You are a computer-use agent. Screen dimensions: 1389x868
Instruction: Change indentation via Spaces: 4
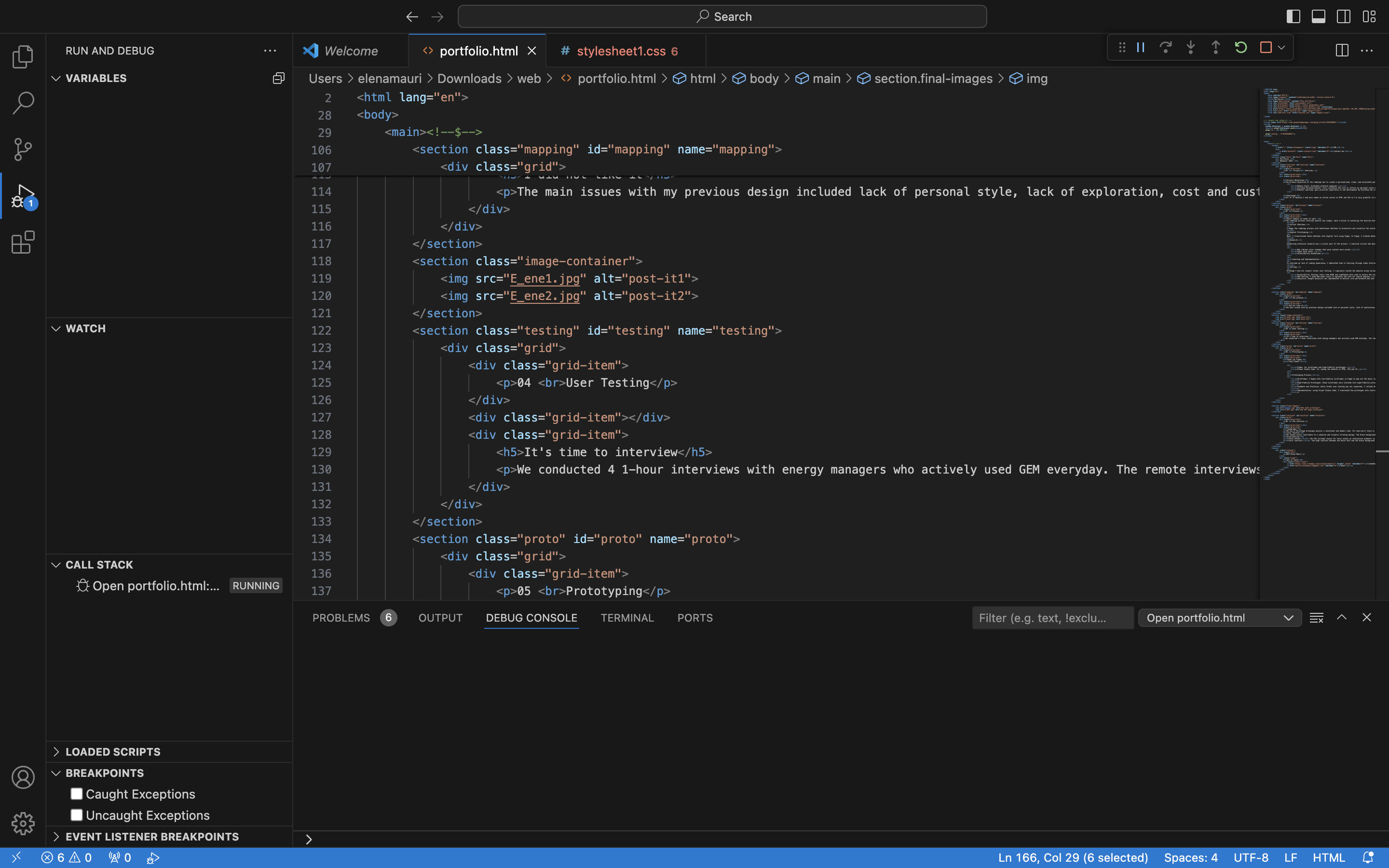[1191, 858]
